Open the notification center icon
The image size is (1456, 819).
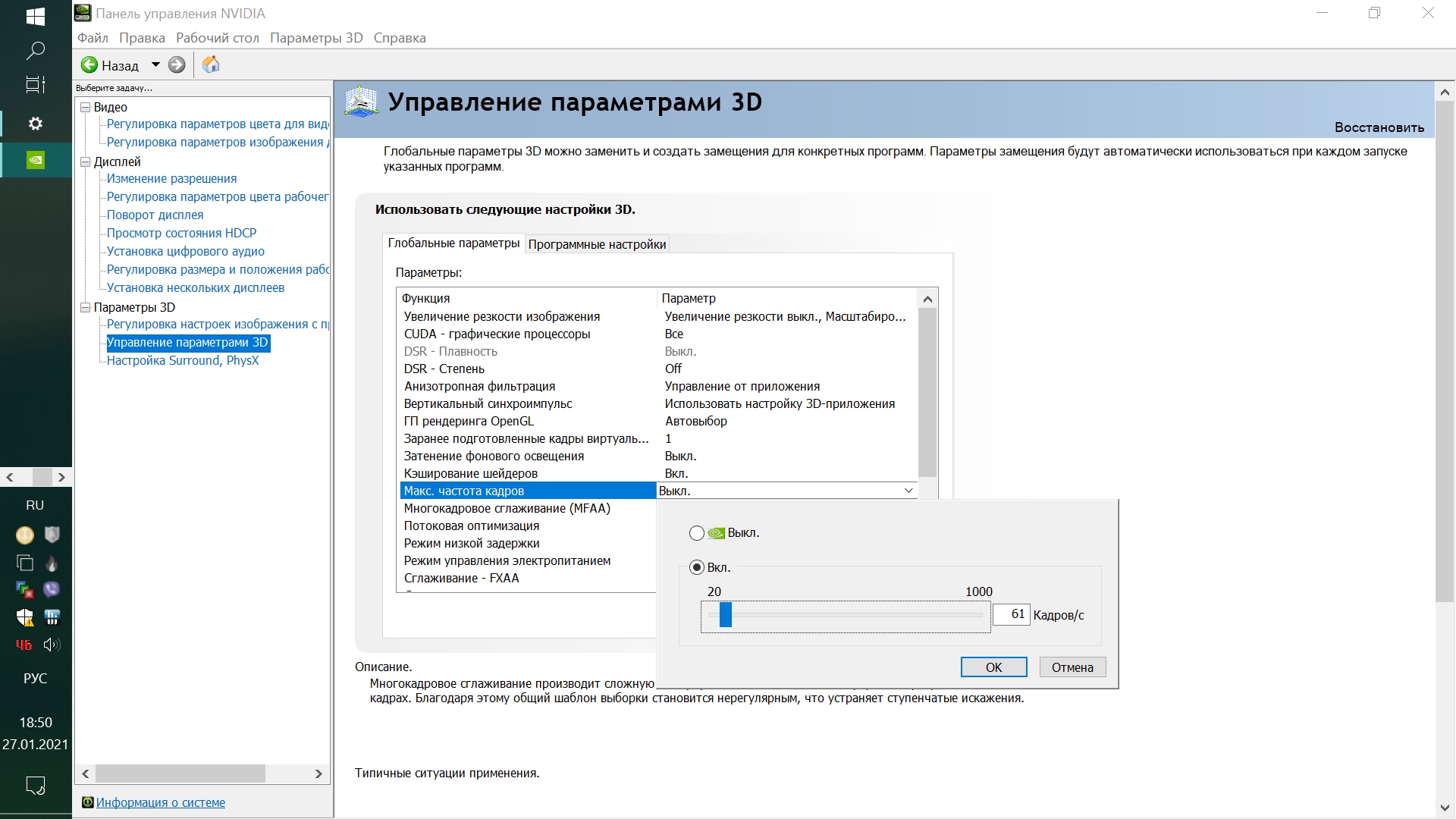pyautogui.click(x=36, y=785)
